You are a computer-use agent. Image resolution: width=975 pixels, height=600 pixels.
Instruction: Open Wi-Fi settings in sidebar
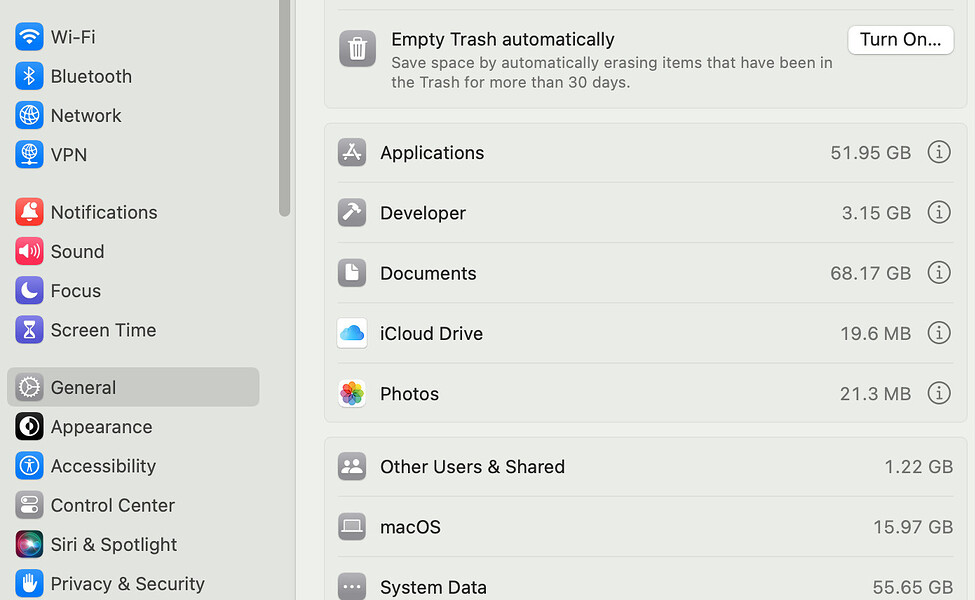(133, 37)
